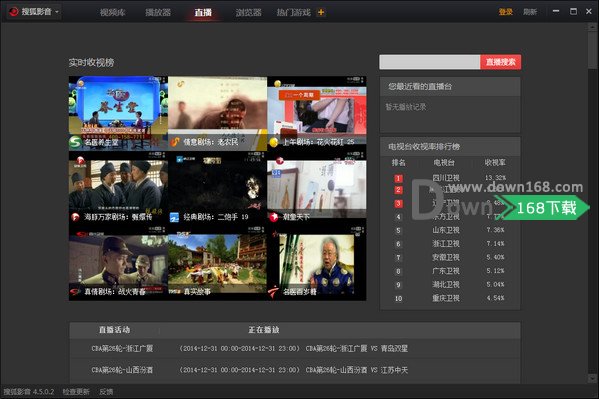Viewport: 599px width, 399px height.
Task: Switch to the 播放器 tab
Action: [x=158, y=12]
